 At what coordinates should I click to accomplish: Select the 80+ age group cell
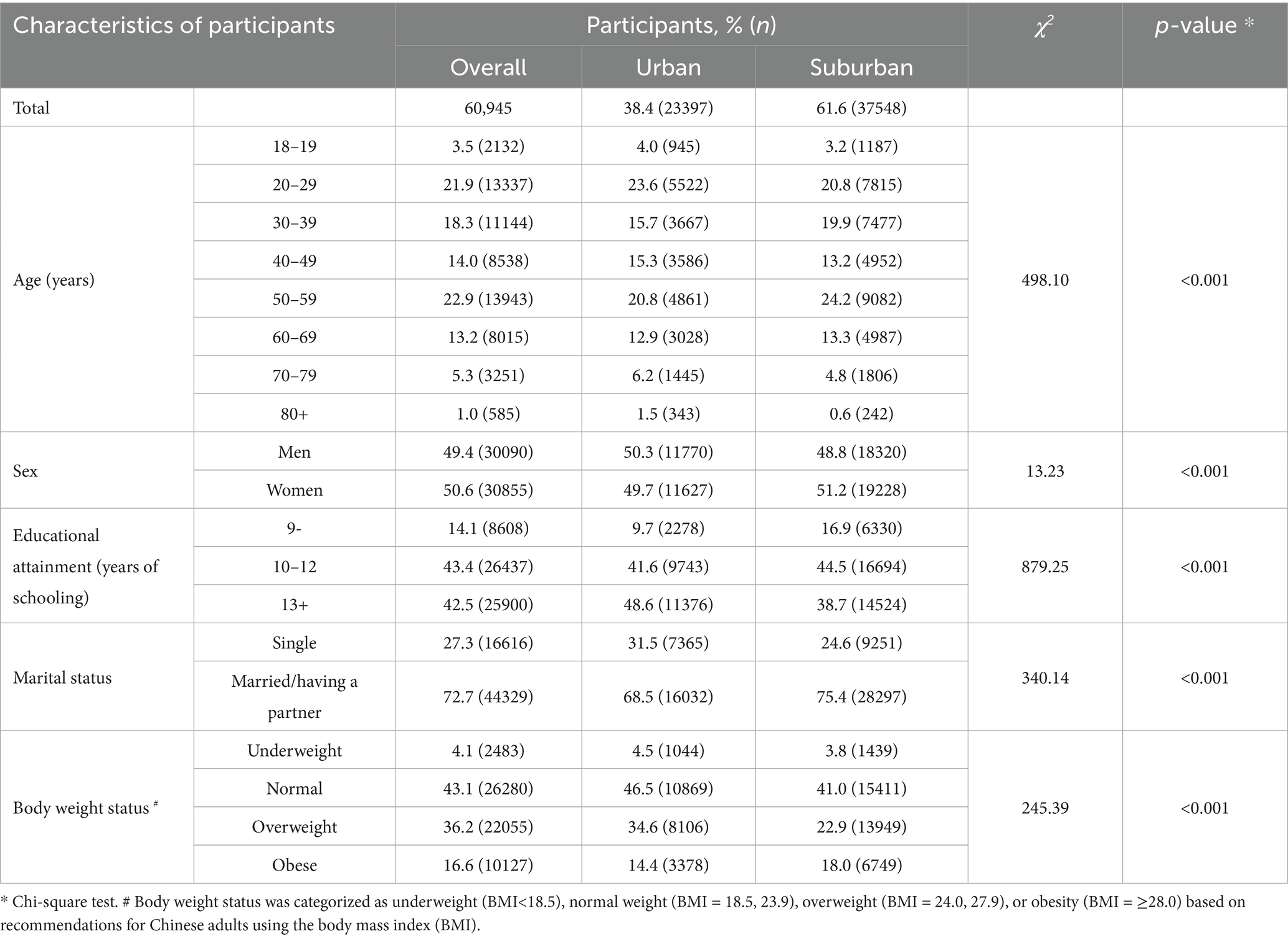[295, 413]
